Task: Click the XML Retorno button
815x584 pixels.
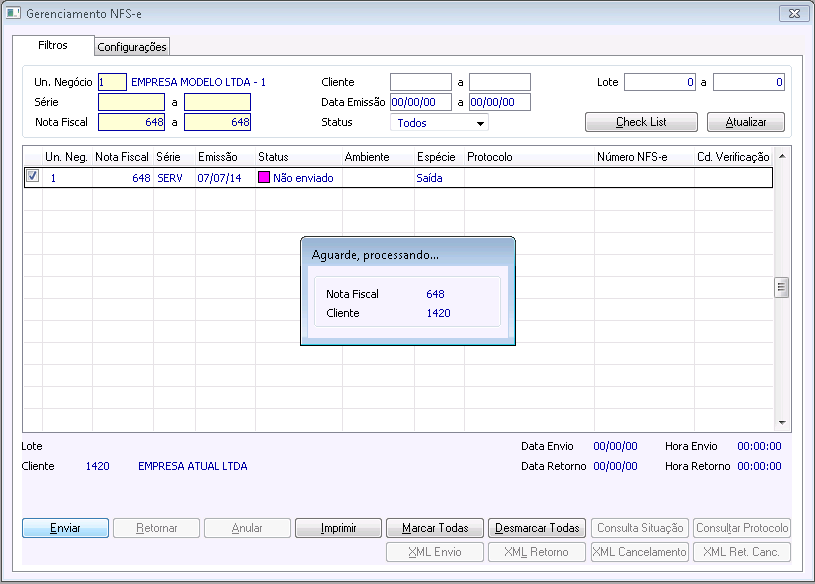Action: tap(537, 552)
